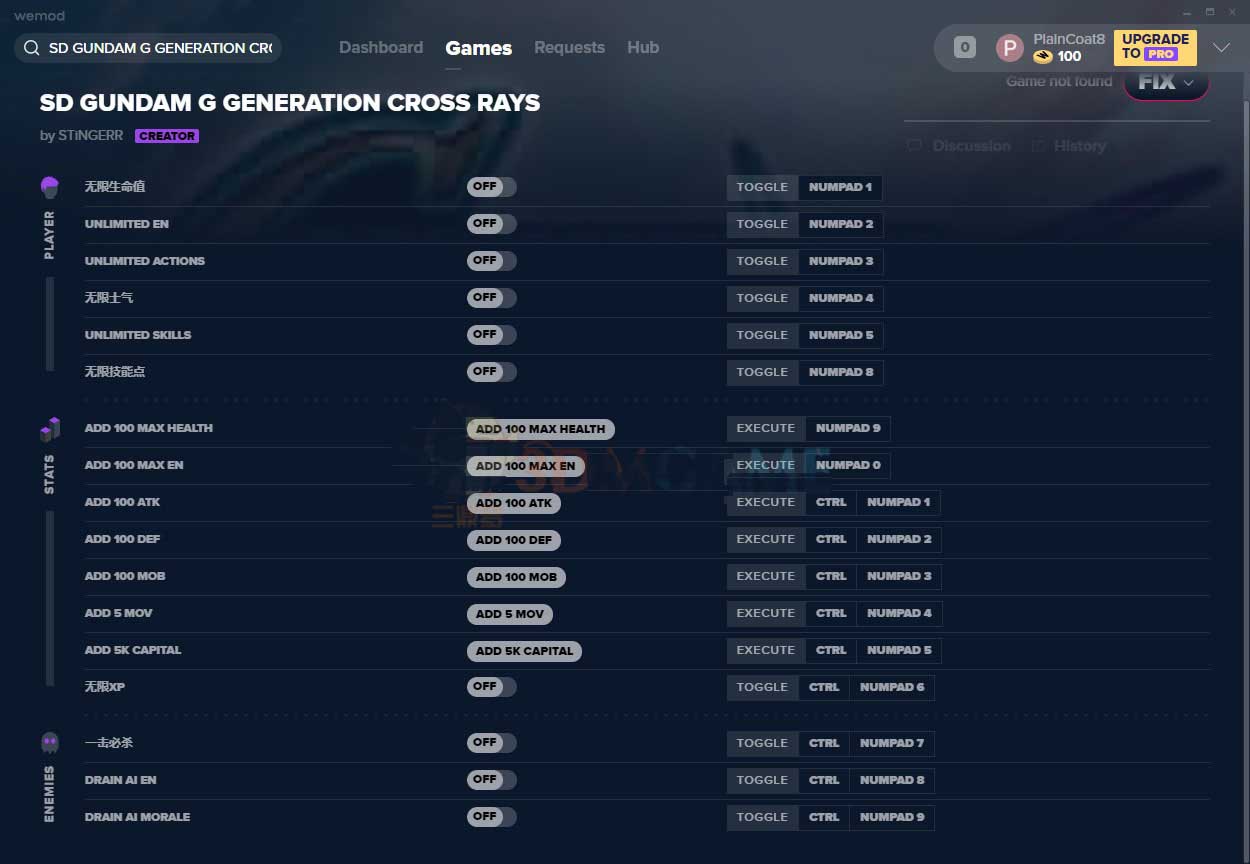Click the Add 5 MOV button

coord(510,614)
